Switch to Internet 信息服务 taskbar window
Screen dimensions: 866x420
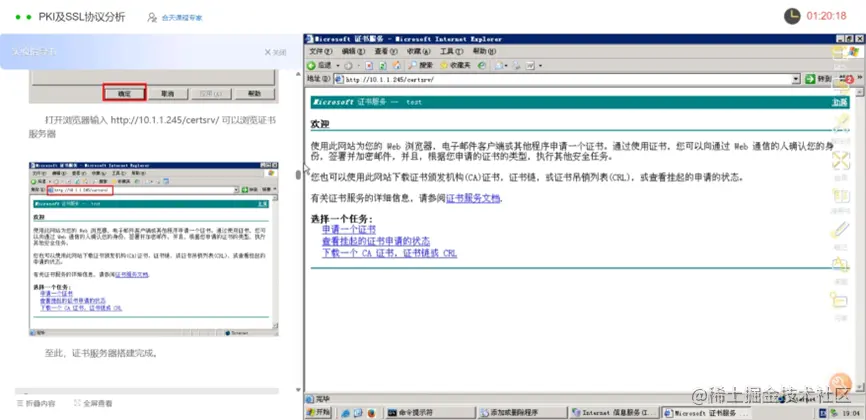pos(615,412)
